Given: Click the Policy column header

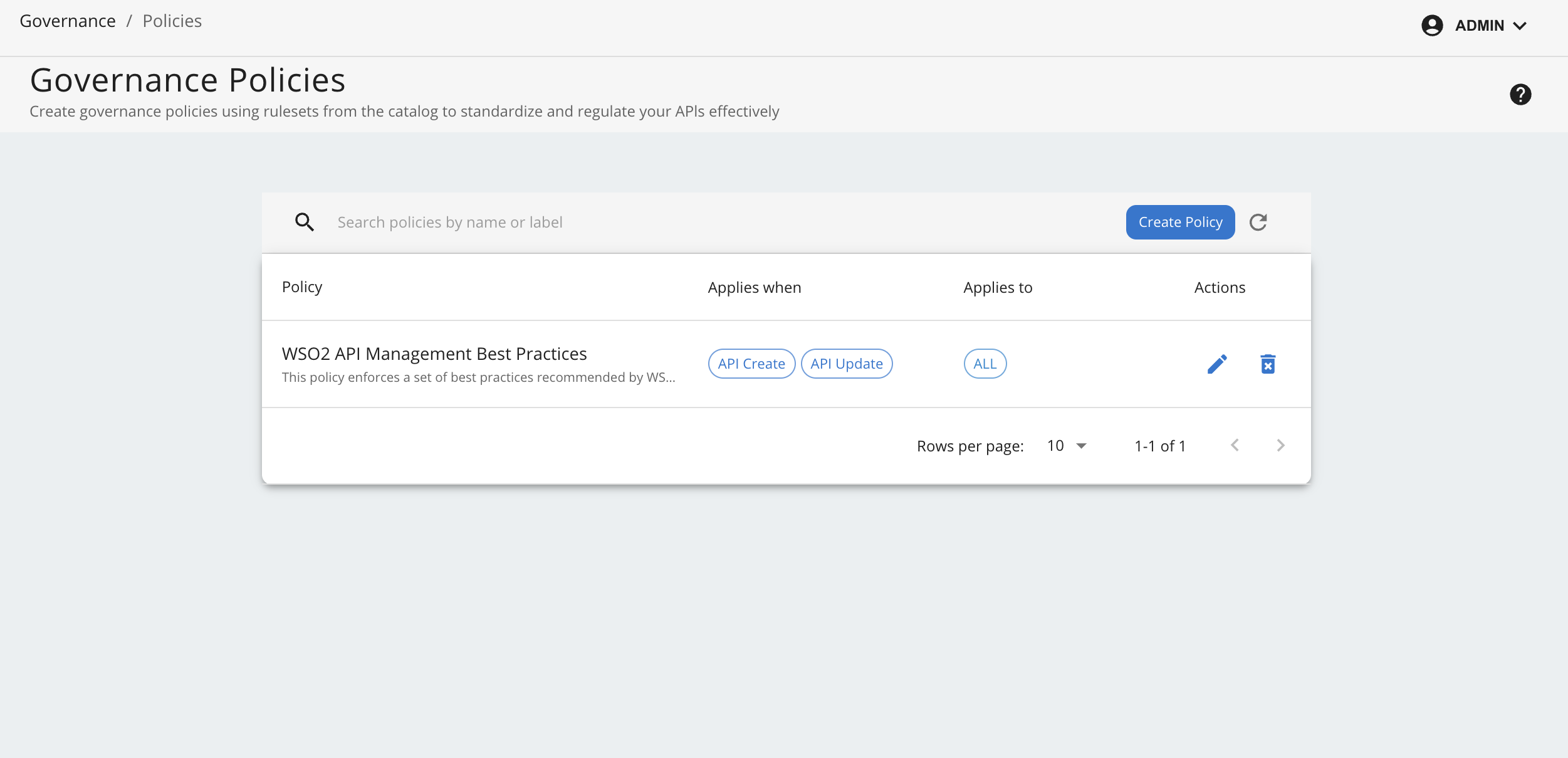Looking at the screenshot, I should (302, 287).
